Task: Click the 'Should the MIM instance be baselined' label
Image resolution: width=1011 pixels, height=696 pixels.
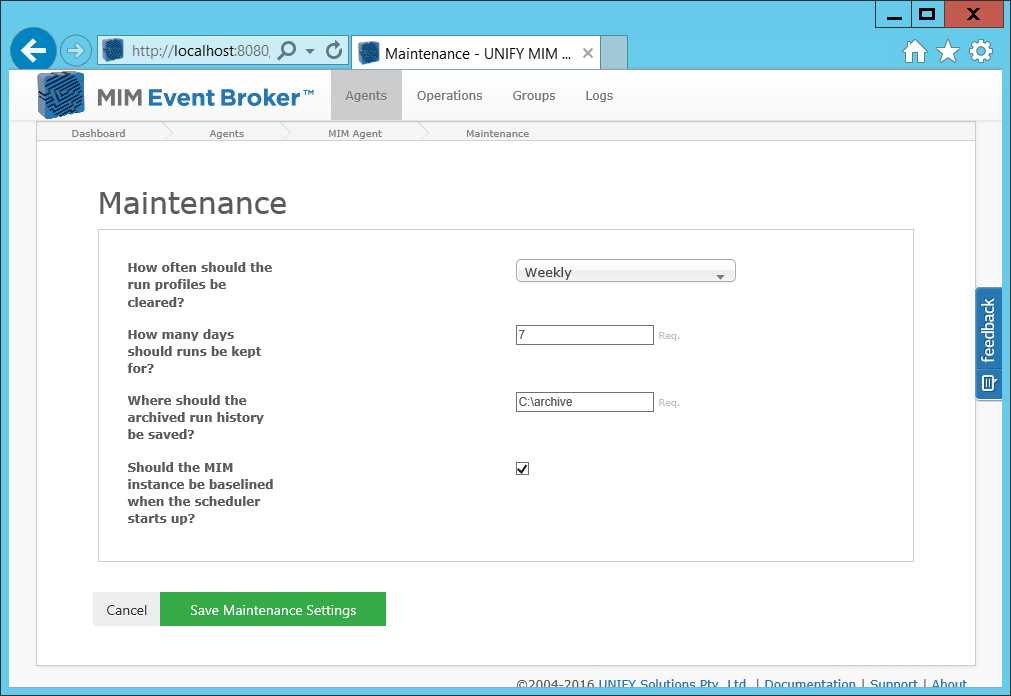Action: (x=200, y=493)
